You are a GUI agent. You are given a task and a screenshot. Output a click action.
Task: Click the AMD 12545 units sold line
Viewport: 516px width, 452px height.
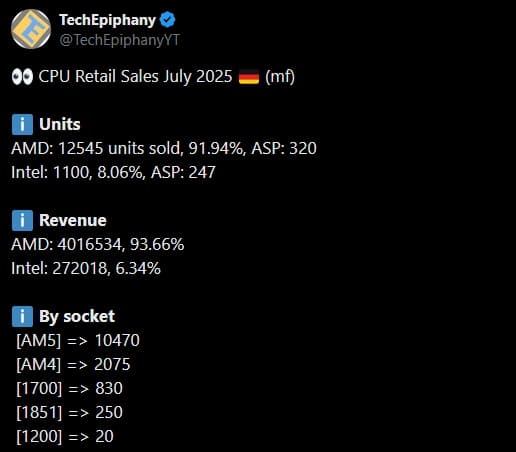(164, 148)
